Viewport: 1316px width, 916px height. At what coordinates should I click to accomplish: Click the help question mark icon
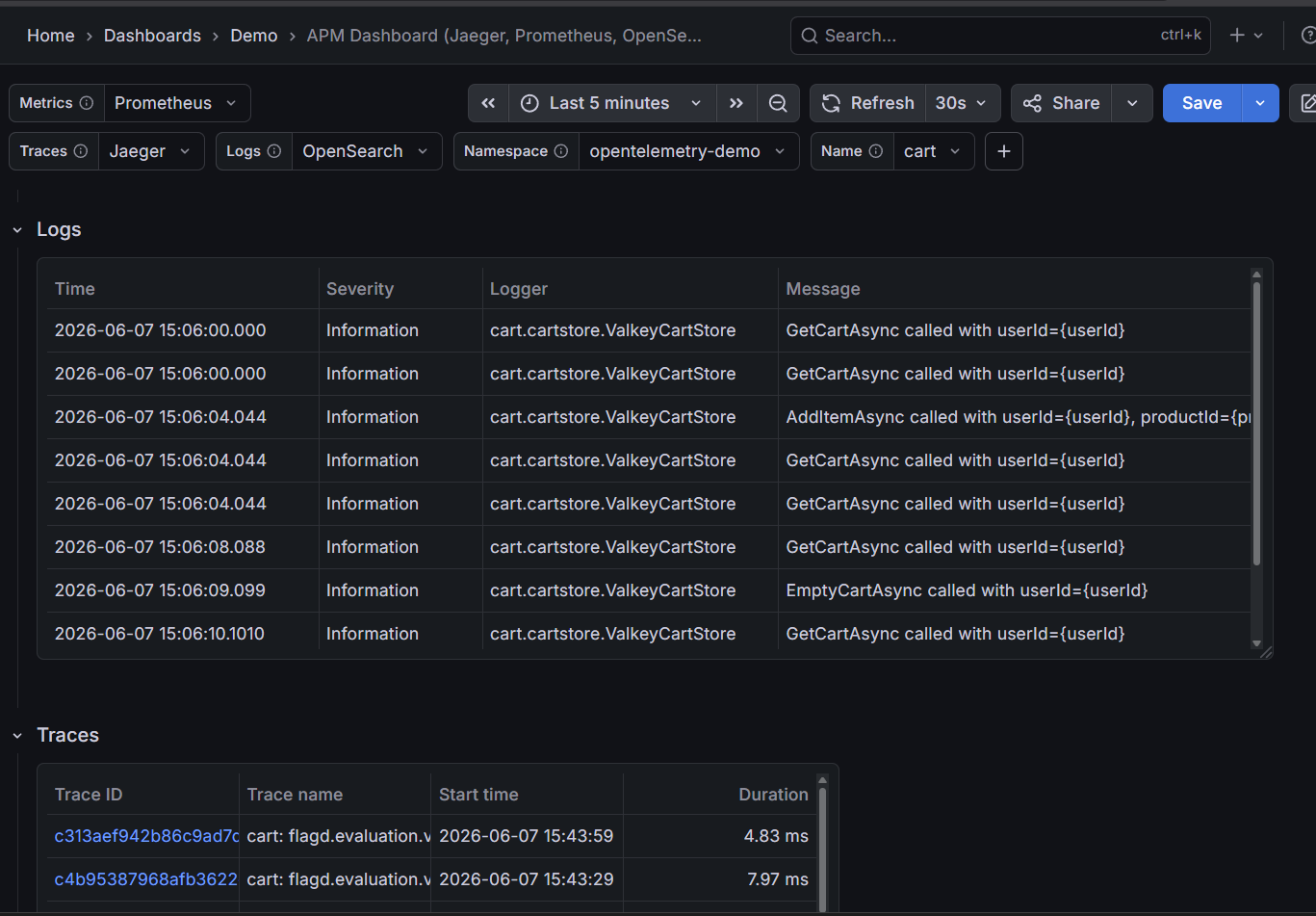click(x=1307, y=36)
